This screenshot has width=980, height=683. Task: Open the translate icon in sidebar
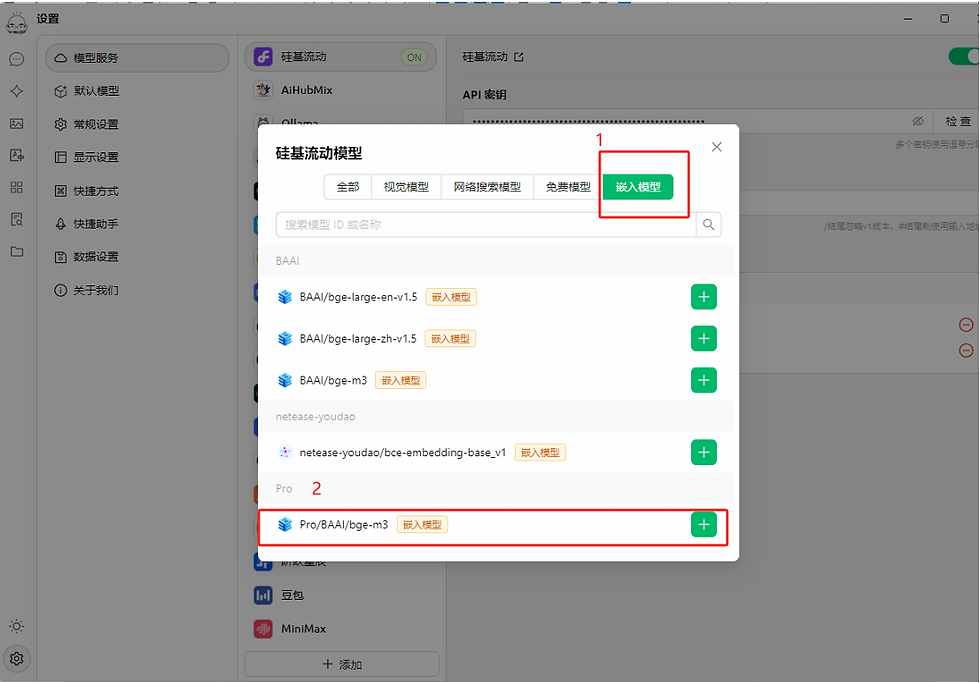coord(17,155)
